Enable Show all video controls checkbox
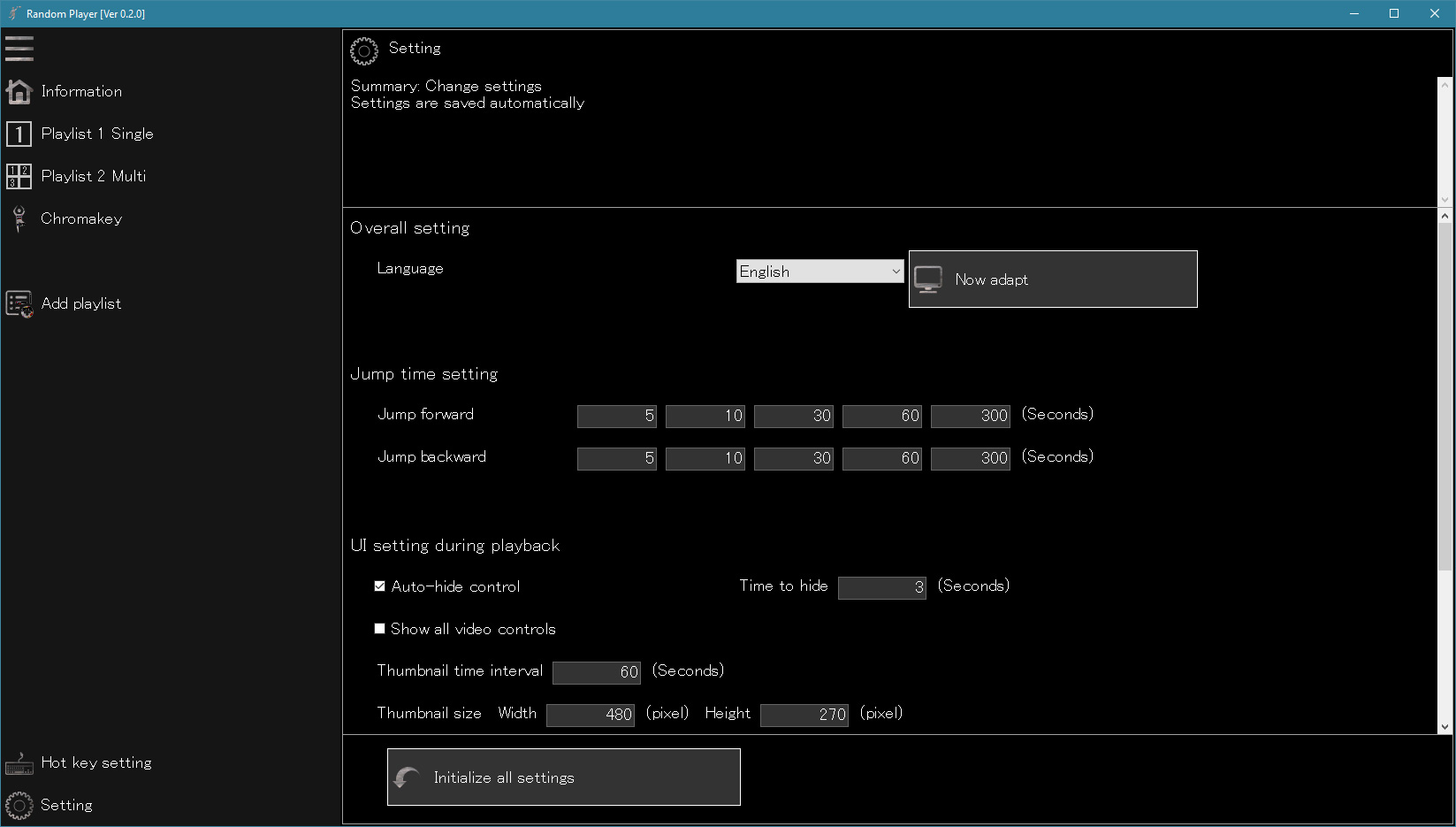Viewport: 1456px width, 827px height. click(380, 629)
